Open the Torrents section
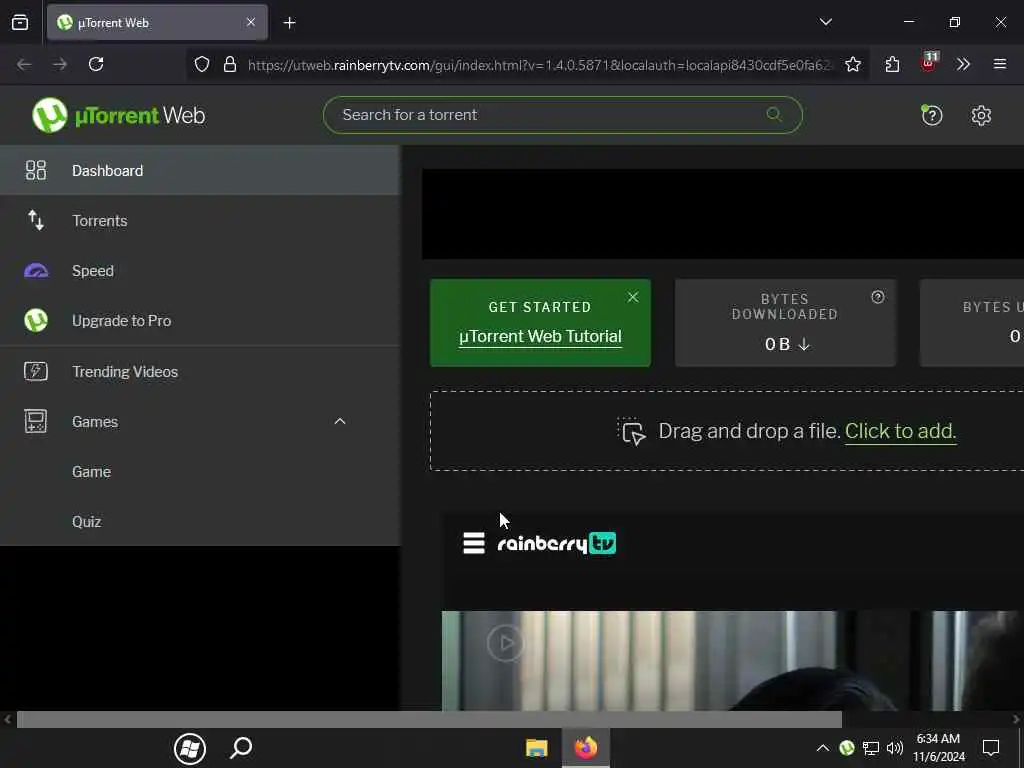 click(200, 221)
